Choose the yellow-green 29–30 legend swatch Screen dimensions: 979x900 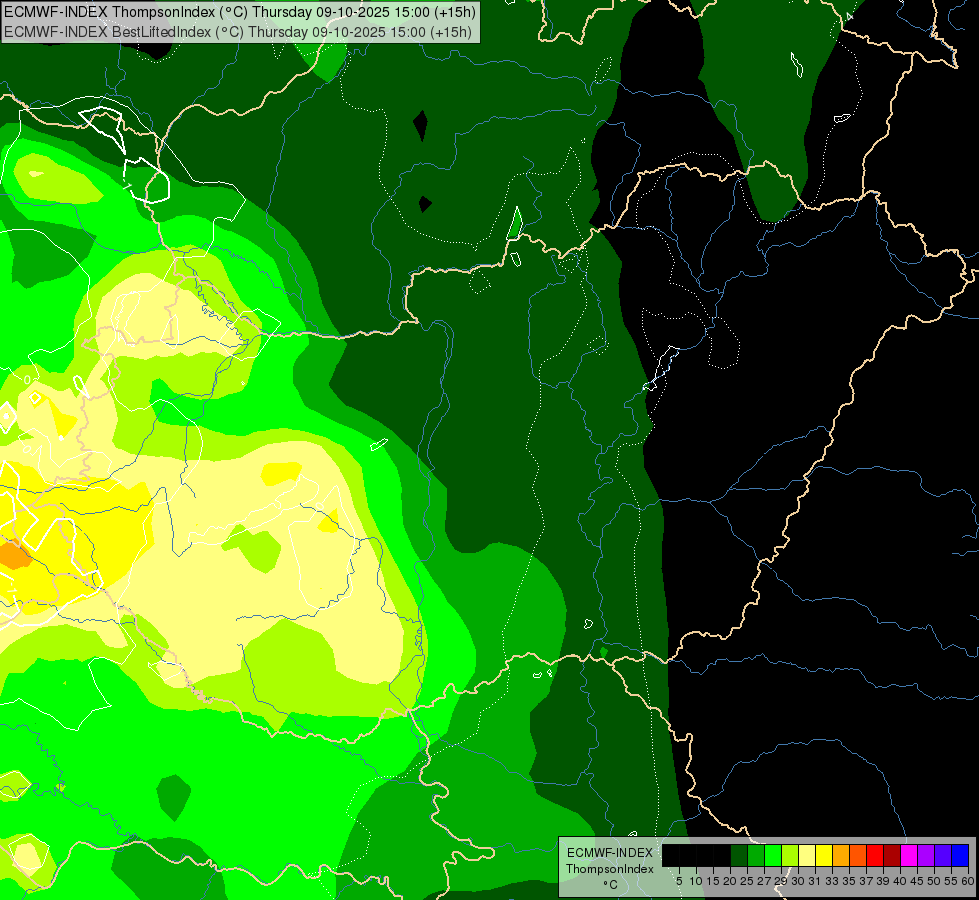point(790,855)
